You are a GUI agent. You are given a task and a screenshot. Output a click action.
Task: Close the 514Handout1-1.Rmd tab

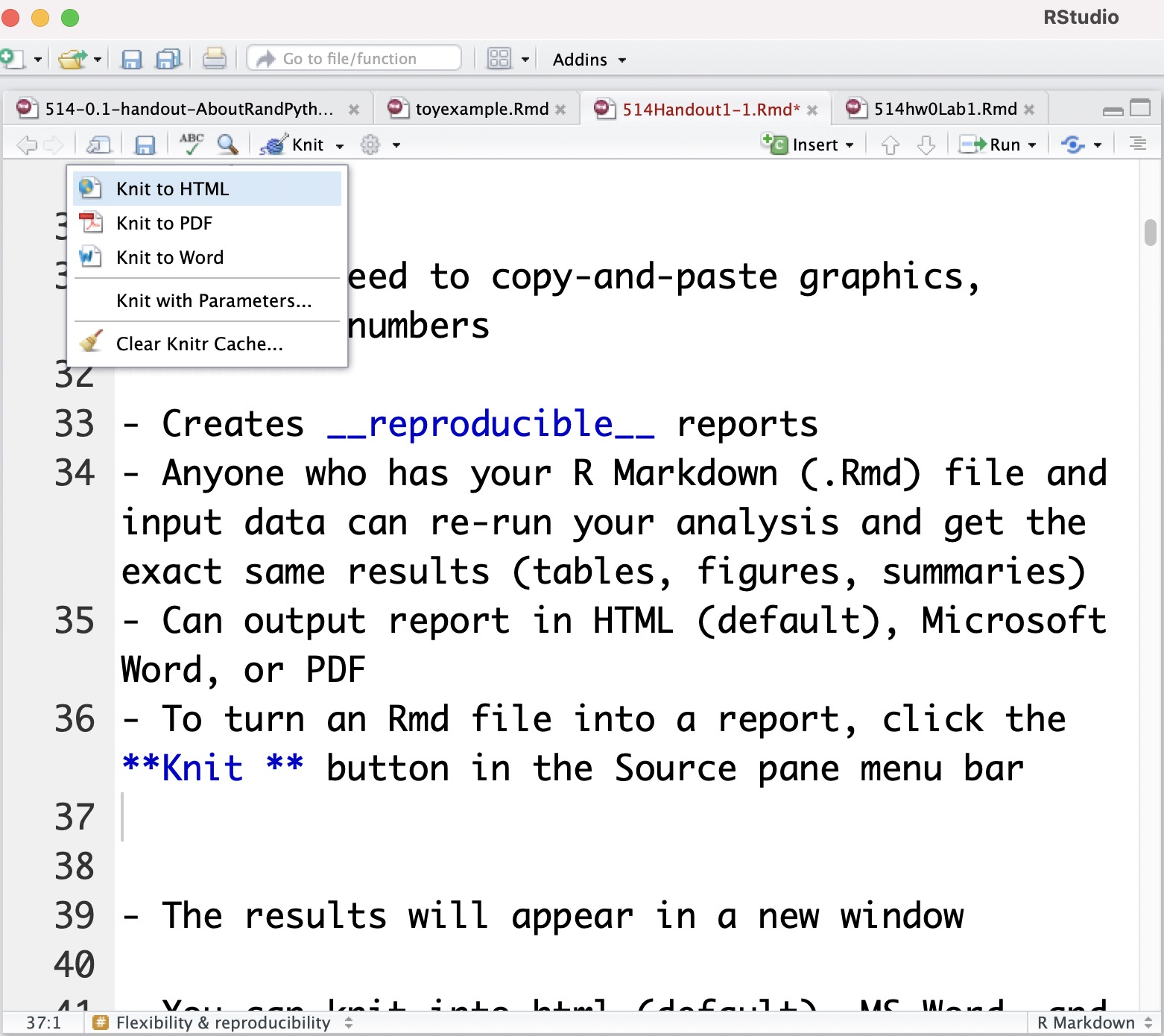(x=812, y=110)
